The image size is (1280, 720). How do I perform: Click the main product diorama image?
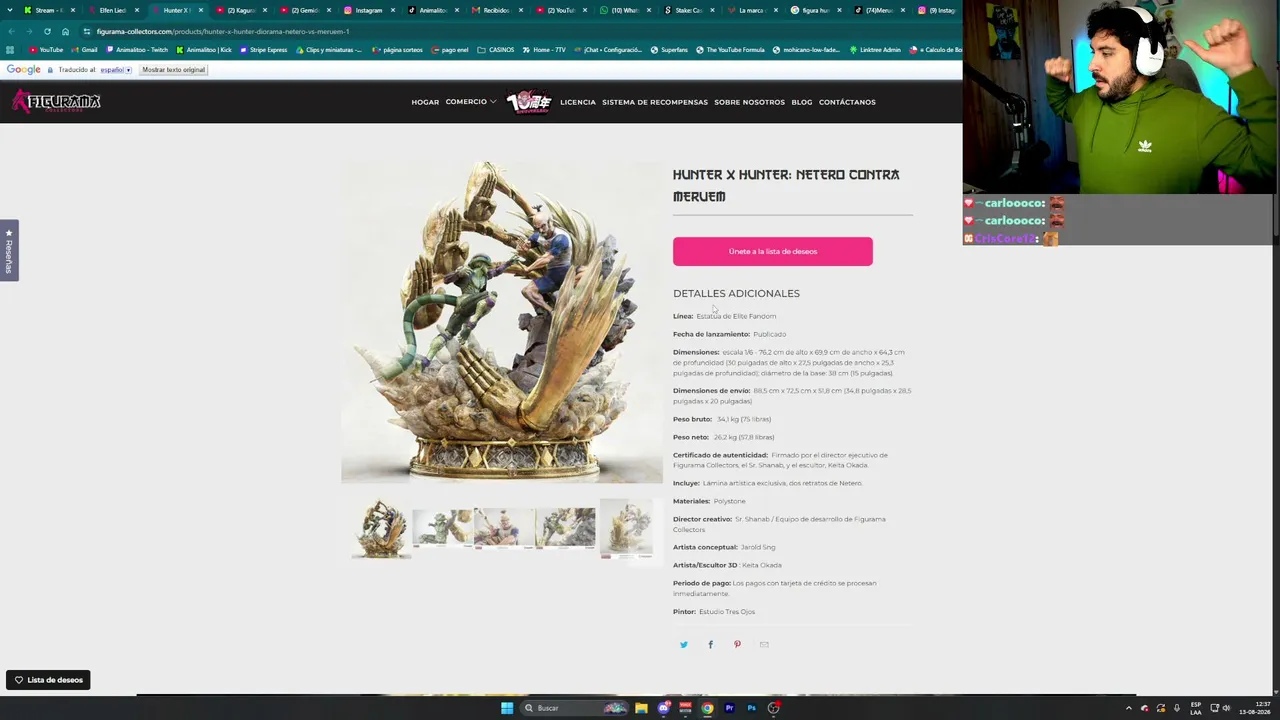pos(502,322)
